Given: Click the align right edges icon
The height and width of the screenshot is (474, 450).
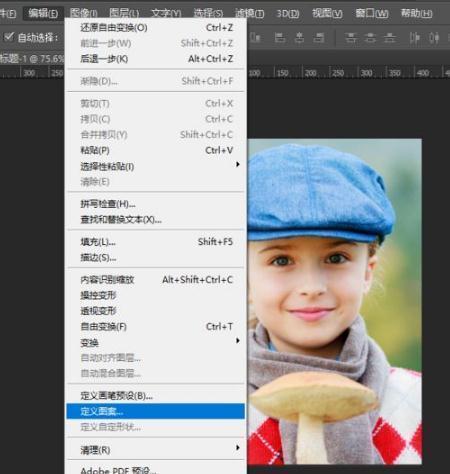Looking at the screenshot, I should coord(319,38).
